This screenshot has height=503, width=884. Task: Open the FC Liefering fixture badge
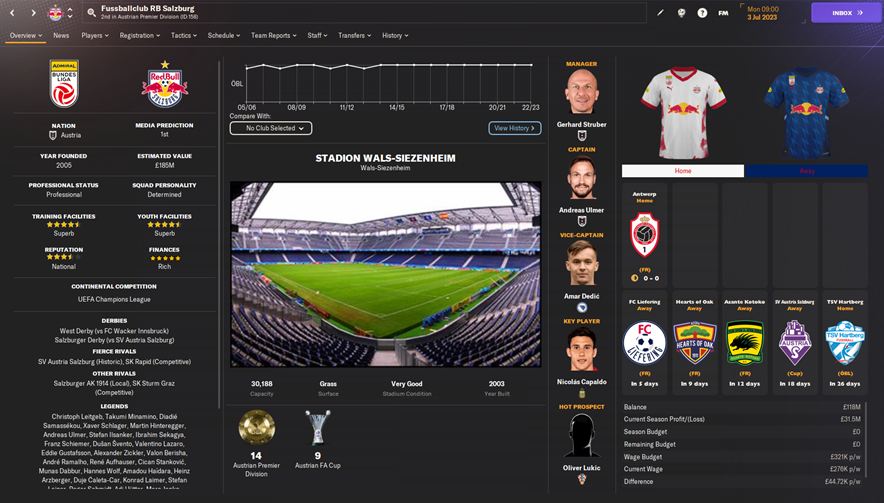click(x=644, y=342)
